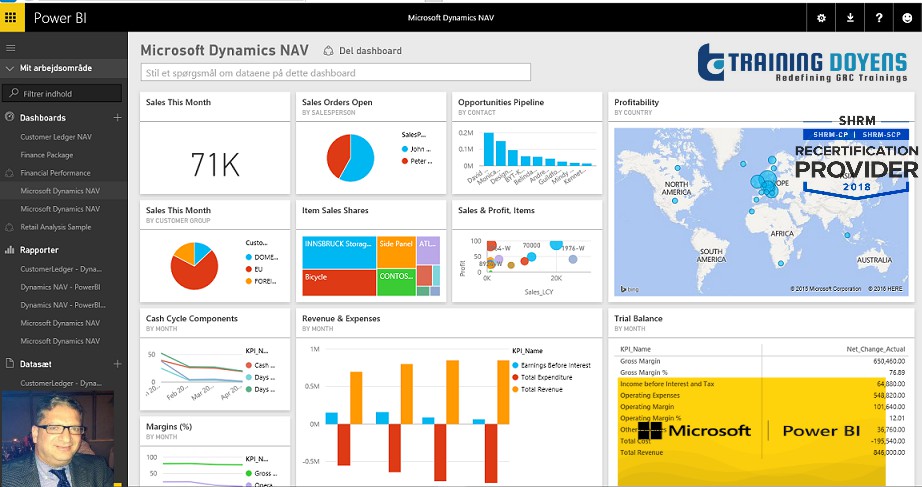Open the Sales This Month 71K tile
The width and height of the screenshot is (922, 487).
[215, 143]
